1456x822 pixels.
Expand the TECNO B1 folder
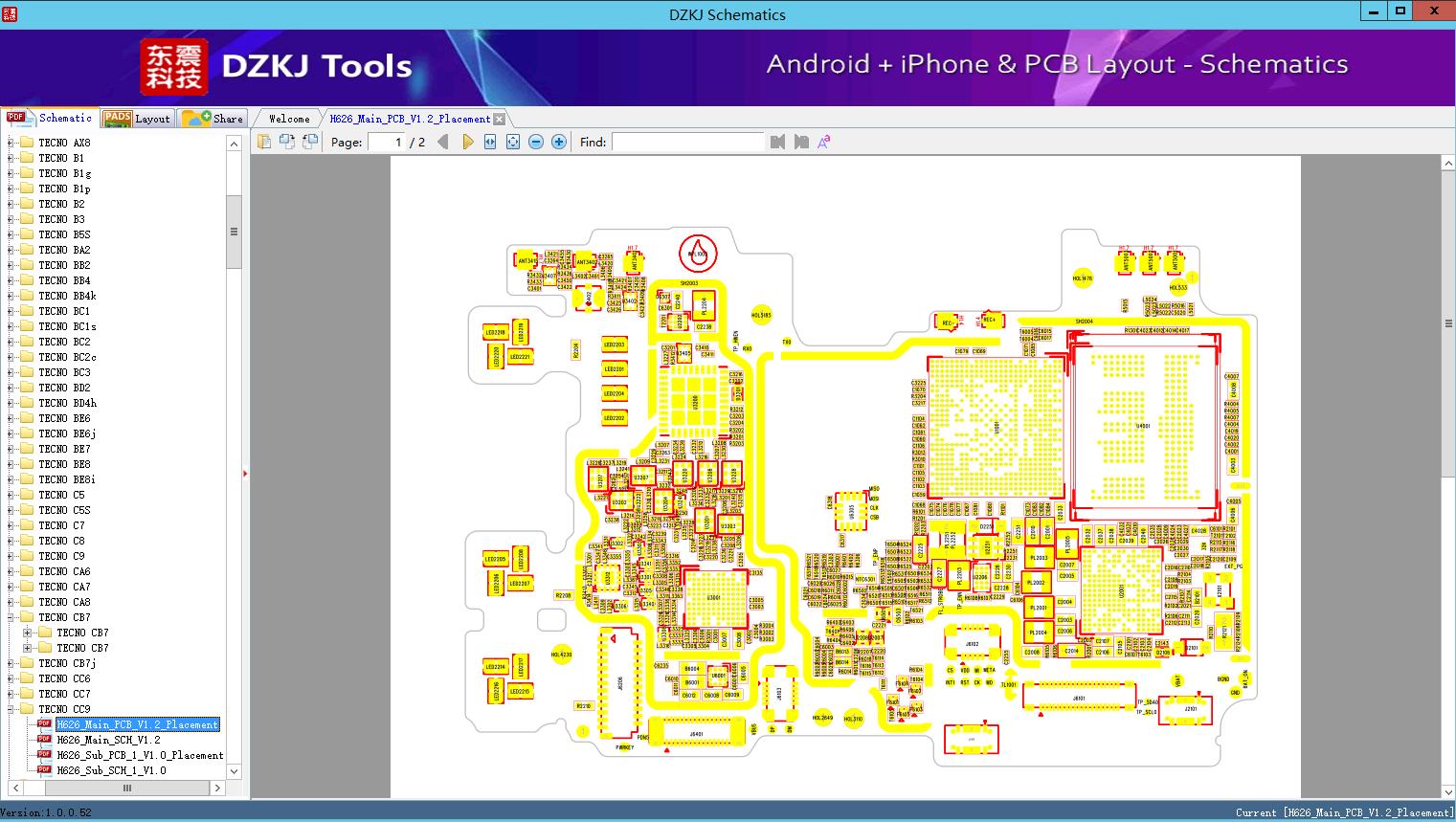pos(11,158)
